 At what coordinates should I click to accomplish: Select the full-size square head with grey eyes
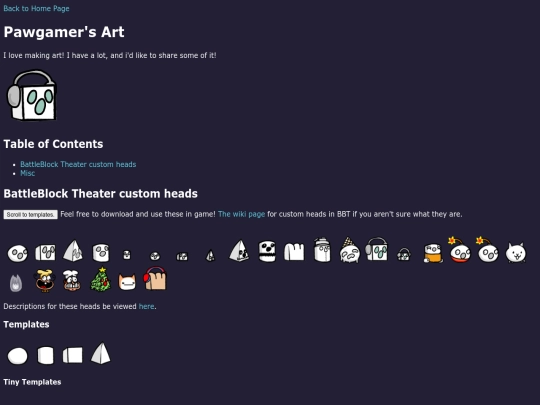point(45,252)
